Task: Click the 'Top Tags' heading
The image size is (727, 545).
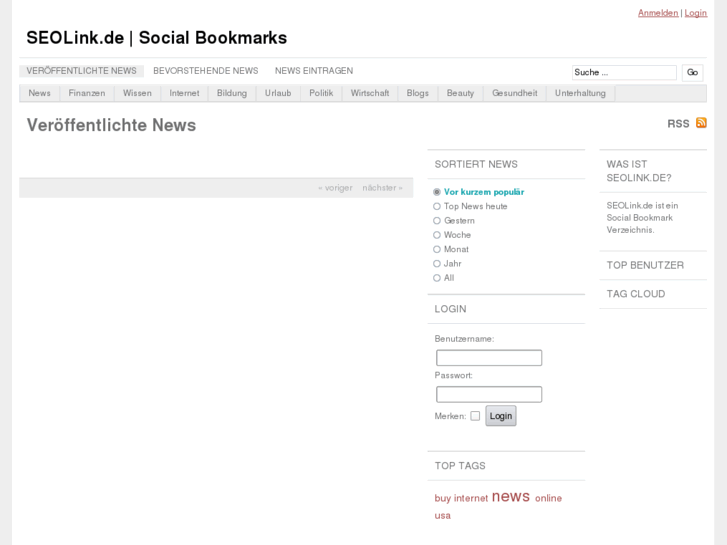Action: [x=460, y=466]
